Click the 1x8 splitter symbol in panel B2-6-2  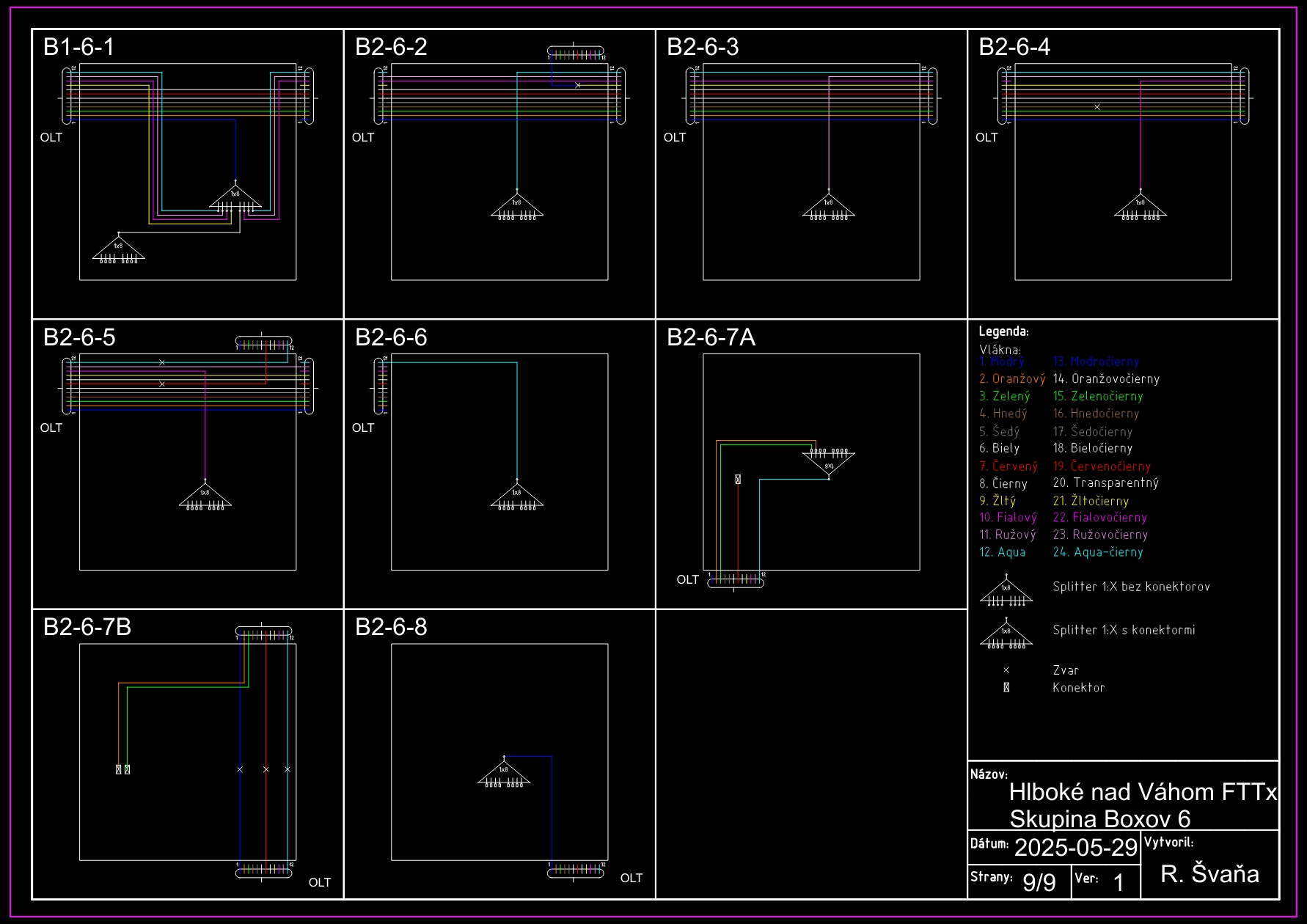click(516, 207)
